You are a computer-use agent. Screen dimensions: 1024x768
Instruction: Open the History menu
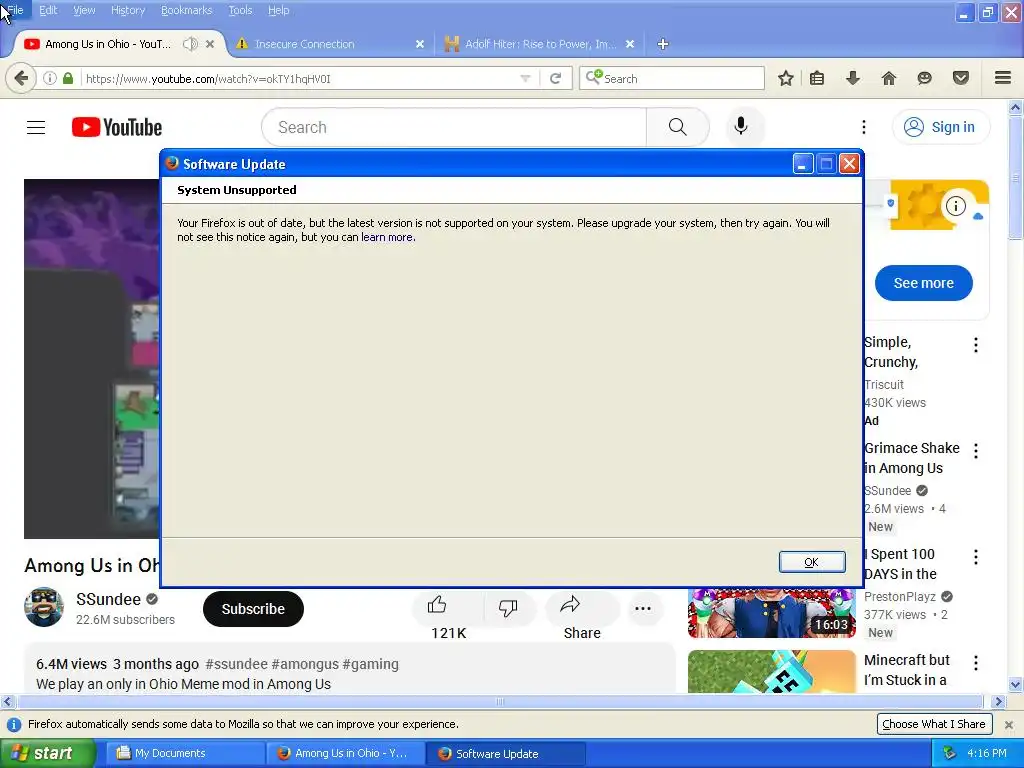(127, 10)
